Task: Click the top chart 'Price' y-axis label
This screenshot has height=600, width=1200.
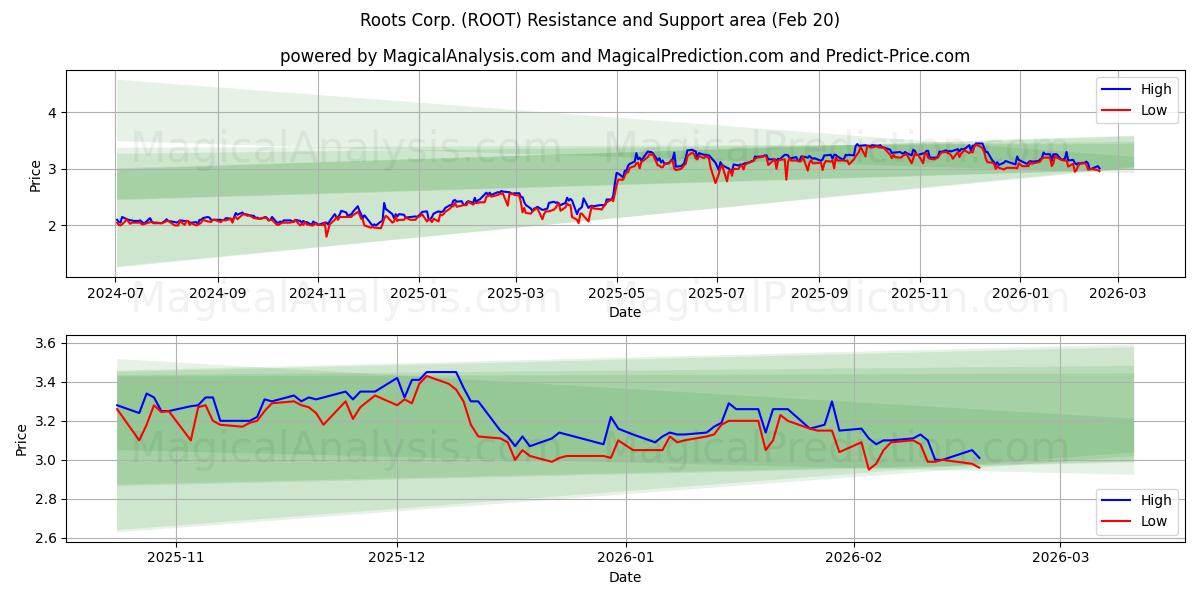Action: (x=36, y=174)
